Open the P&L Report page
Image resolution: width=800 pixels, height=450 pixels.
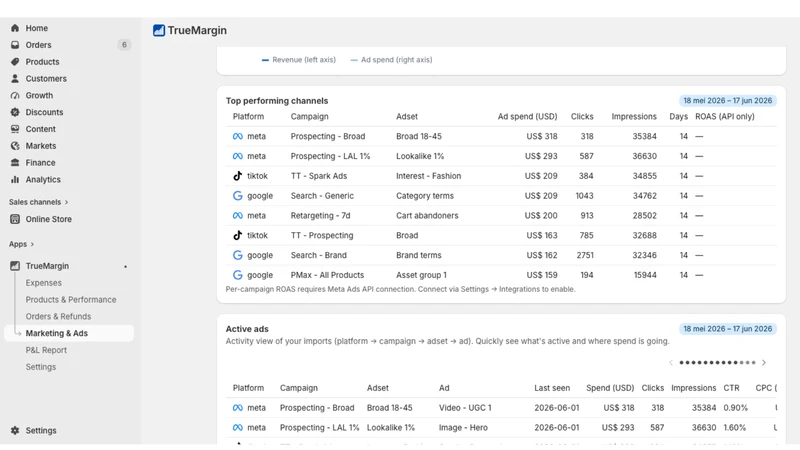click(x=46, y=350)
